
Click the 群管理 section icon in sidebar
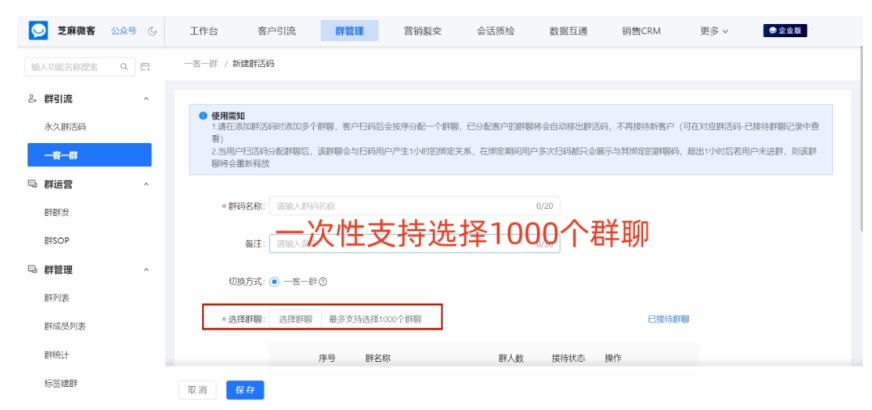32,269
